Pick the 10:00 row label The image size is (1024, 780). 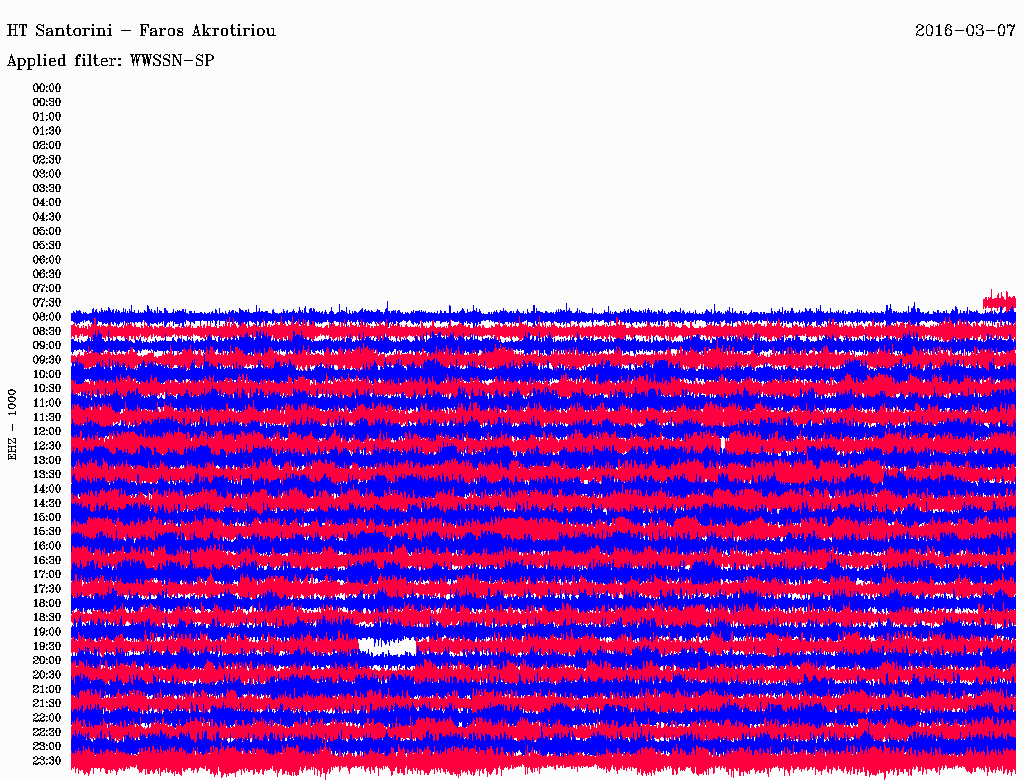pos(47,374)
